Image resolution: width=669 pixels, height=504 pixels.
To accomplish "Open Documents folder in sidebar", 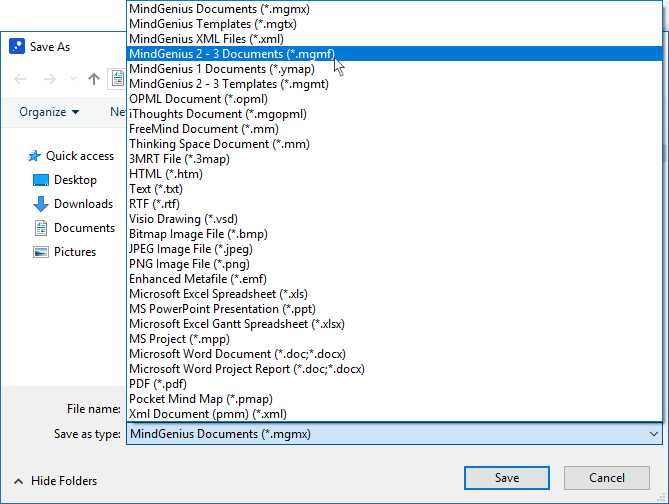I will coord(74,228).
